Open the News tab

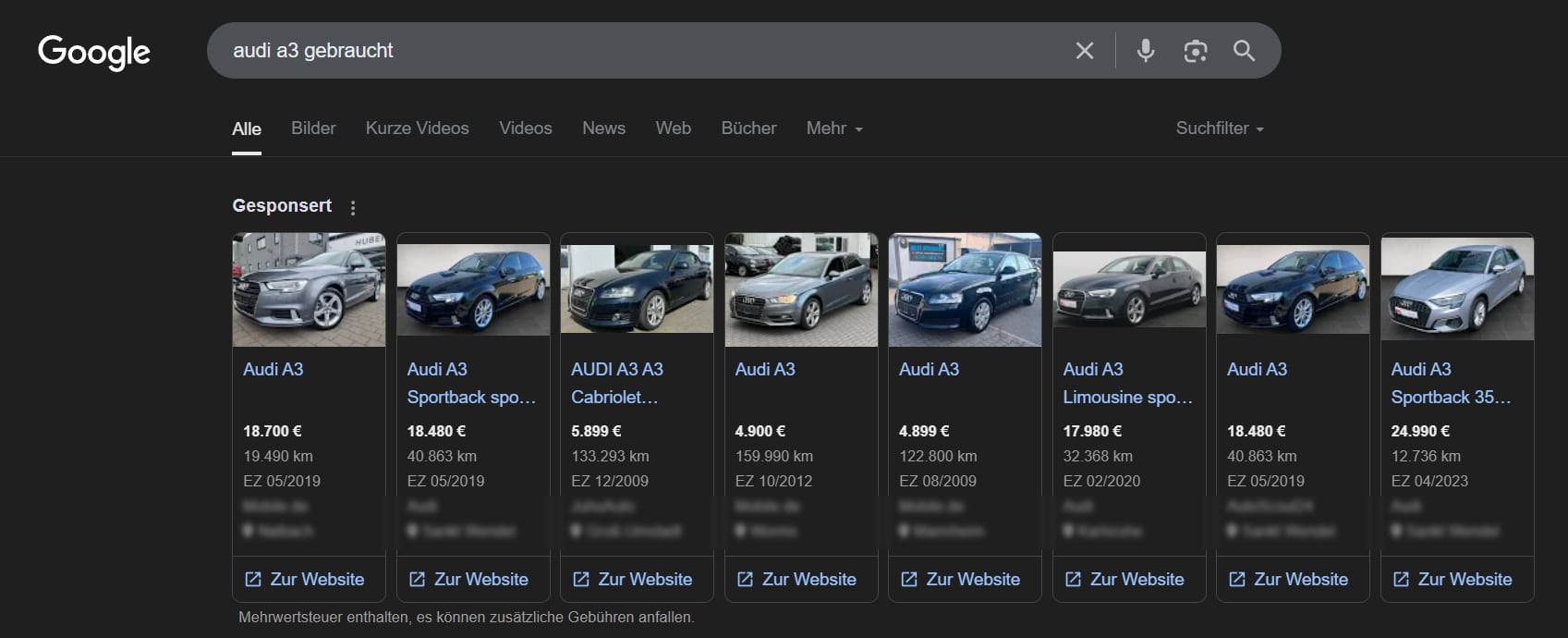(603, 129)
